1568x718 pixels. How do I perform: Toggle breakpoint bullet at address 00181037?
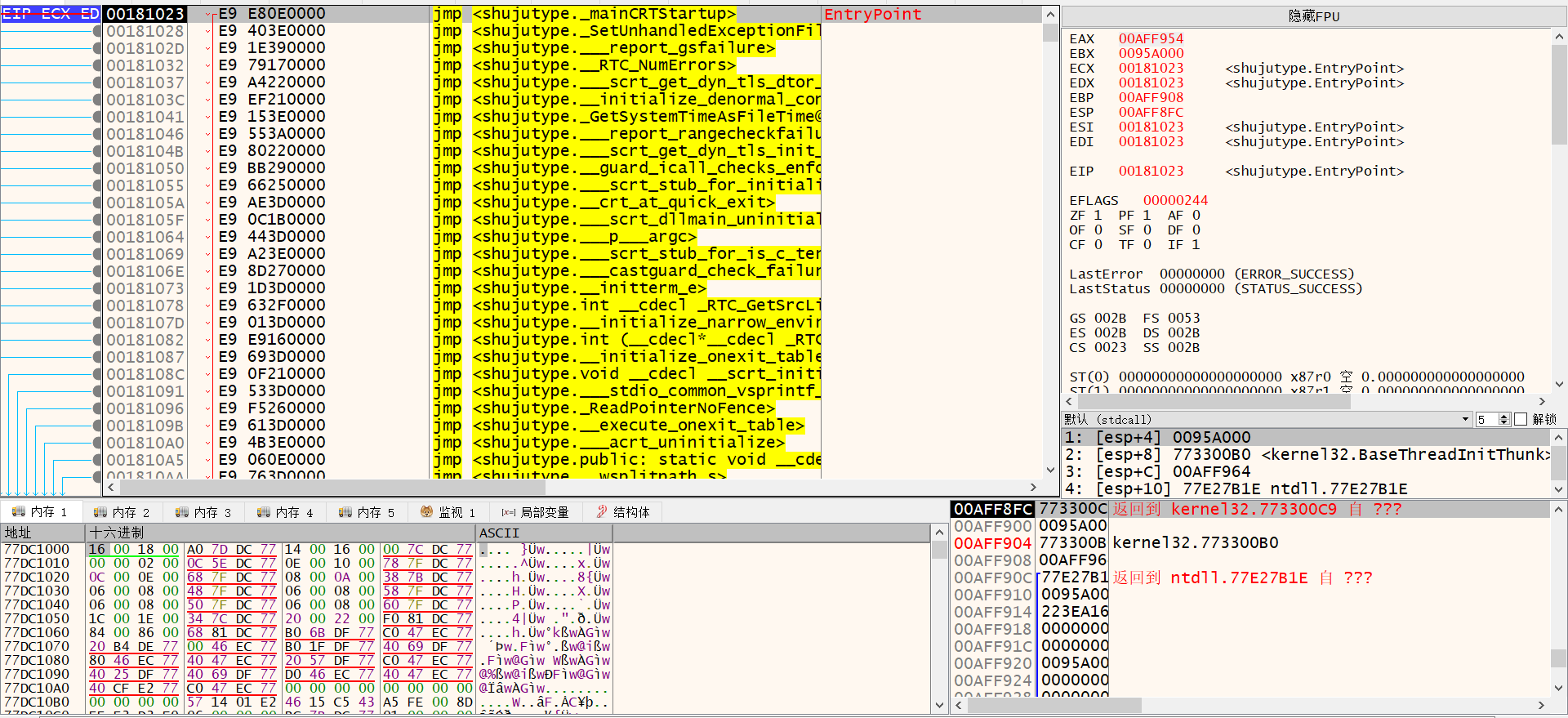tap(97, 83)
